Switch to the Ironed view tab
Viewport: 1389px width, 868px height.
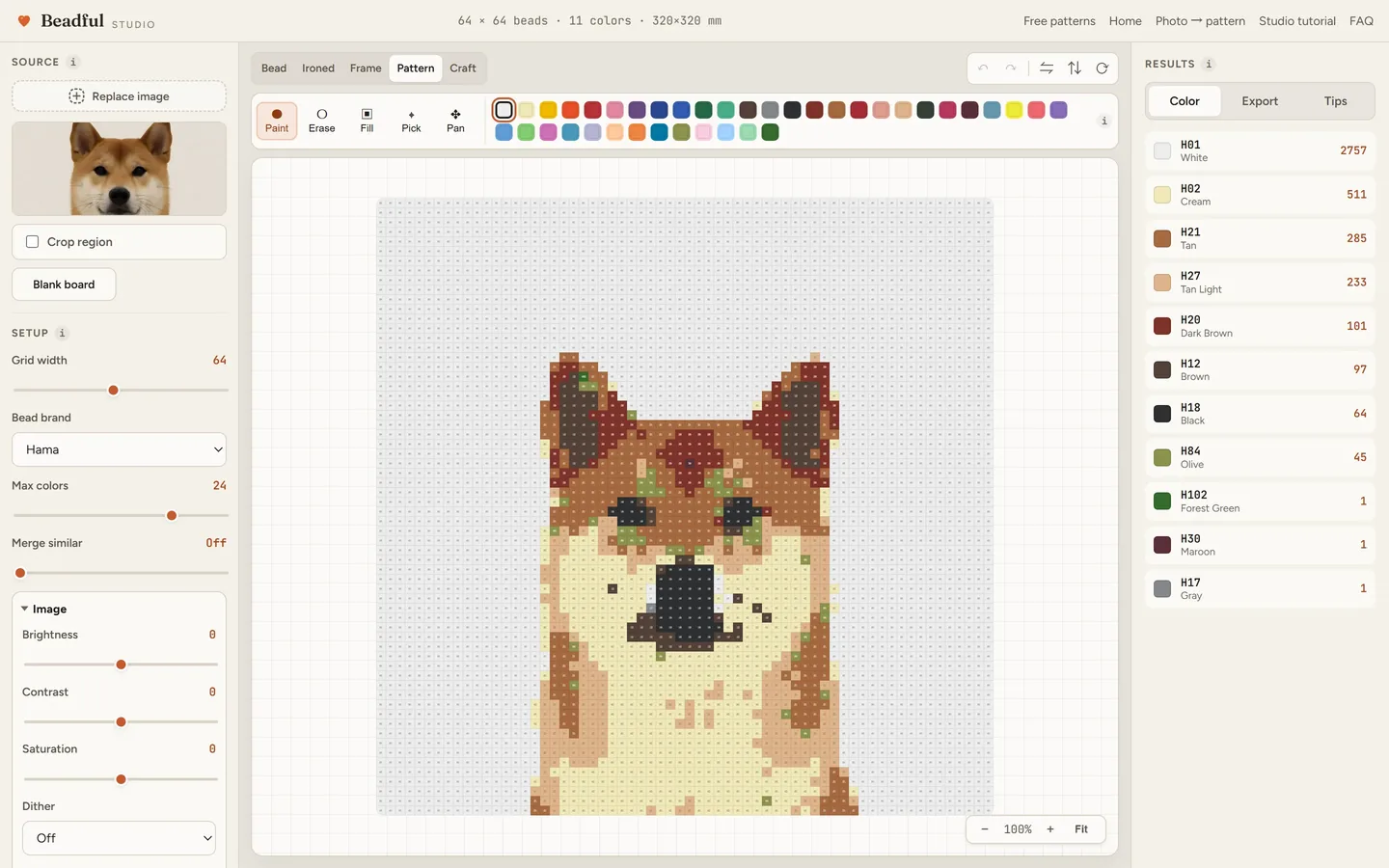click(x=318, y=68)
